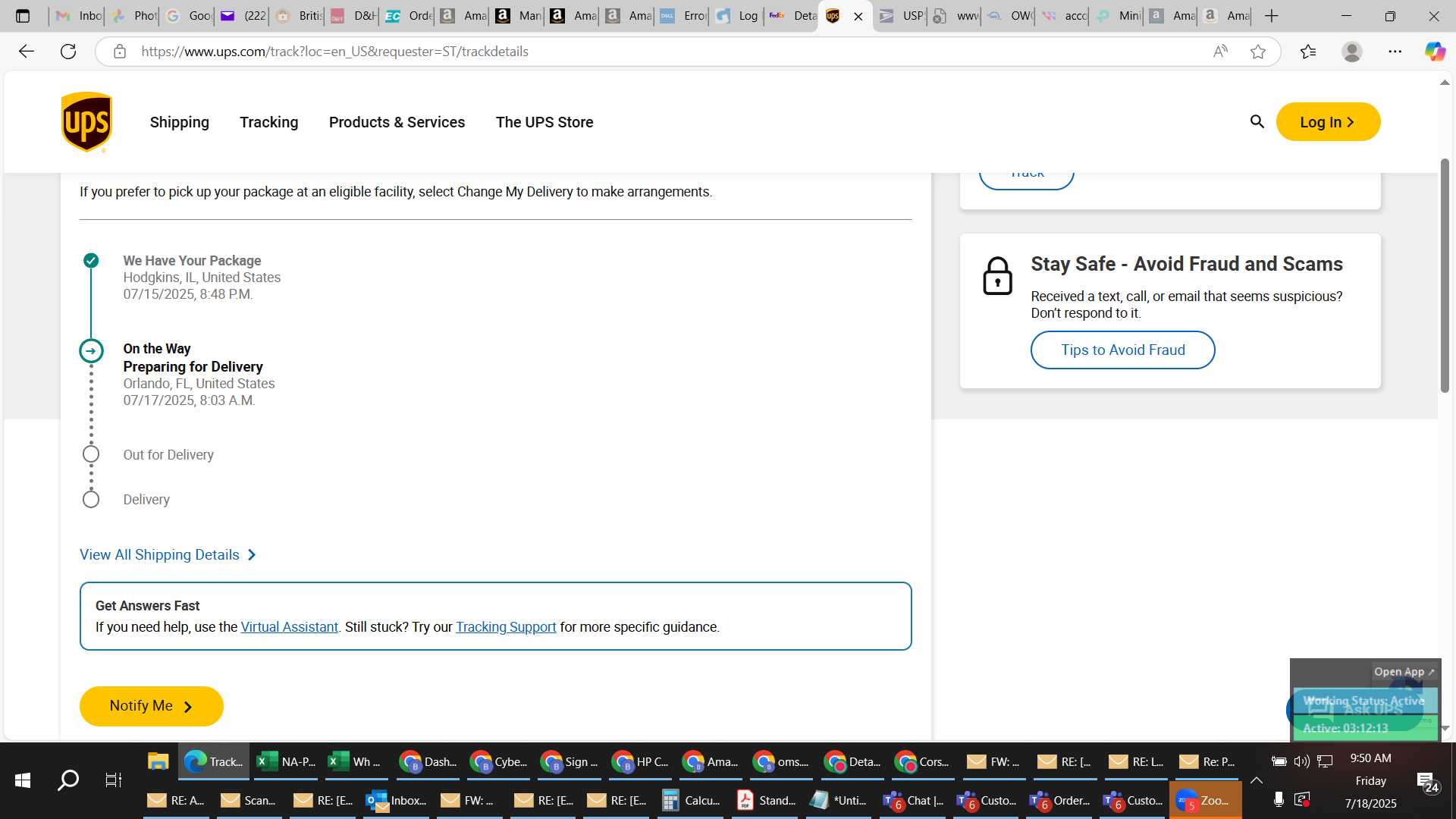Switch to the D&H browser tab

point(353,16)
